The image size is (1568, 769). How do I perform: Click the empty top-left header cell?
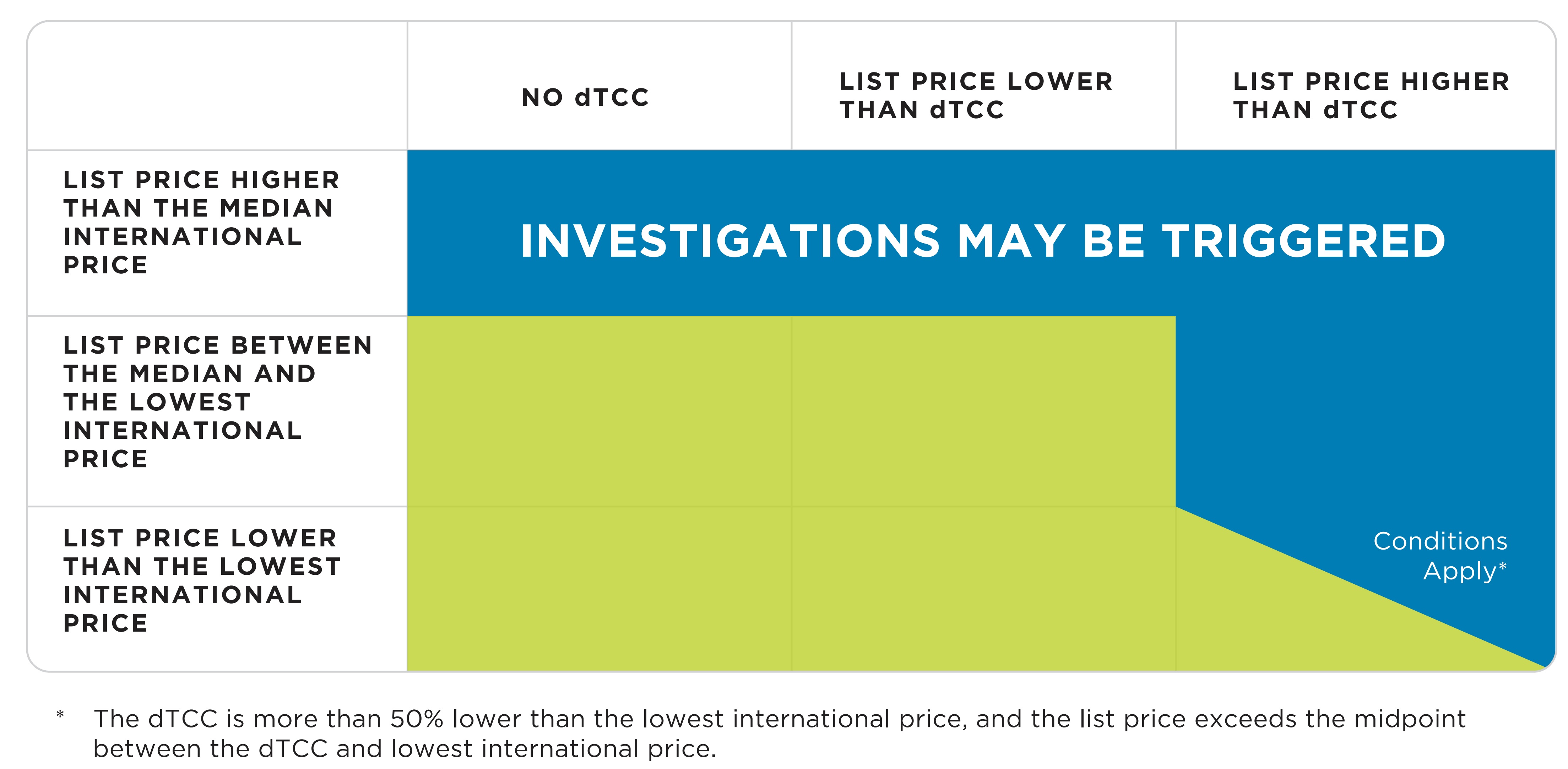(217, 86)
